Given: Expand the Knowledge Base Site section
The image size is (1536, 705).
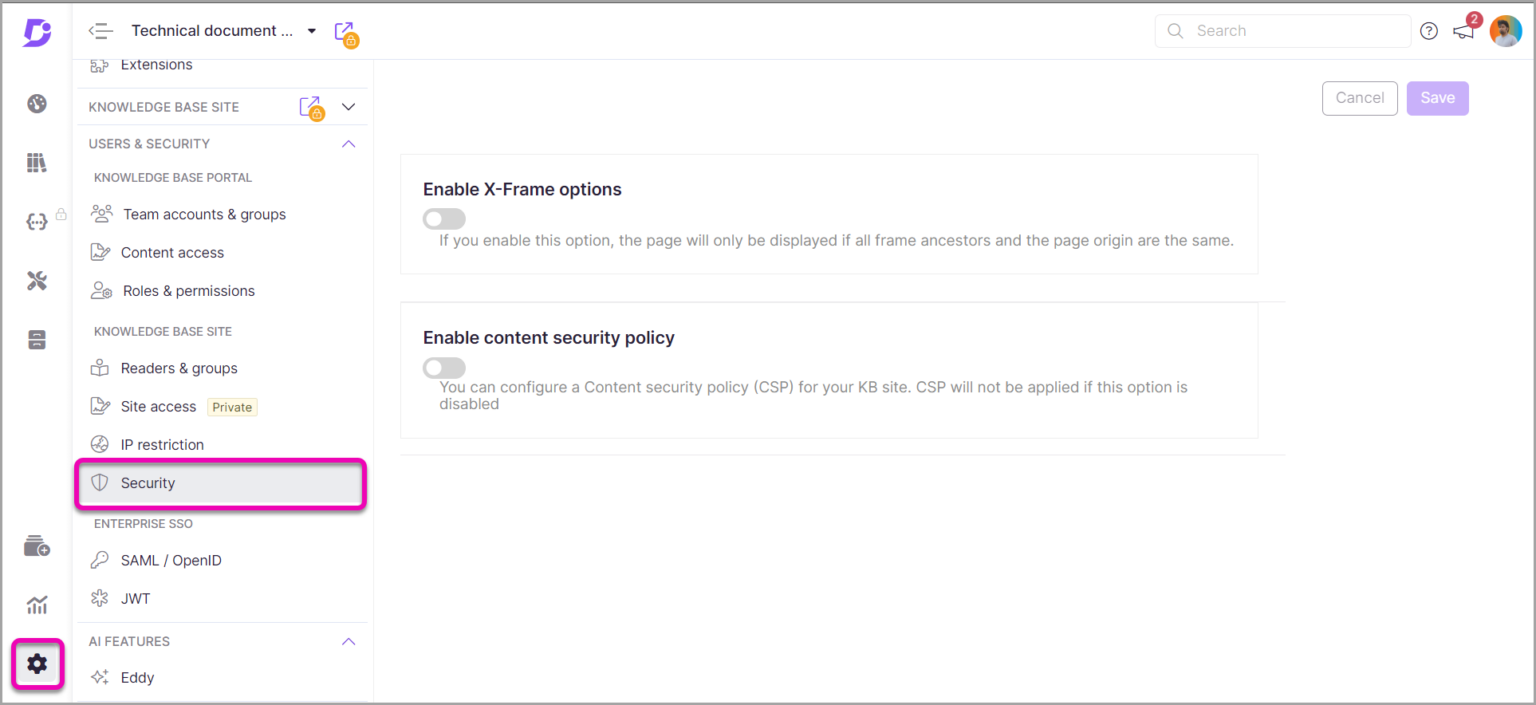Looking at the screenshot, I should point(348,107).
